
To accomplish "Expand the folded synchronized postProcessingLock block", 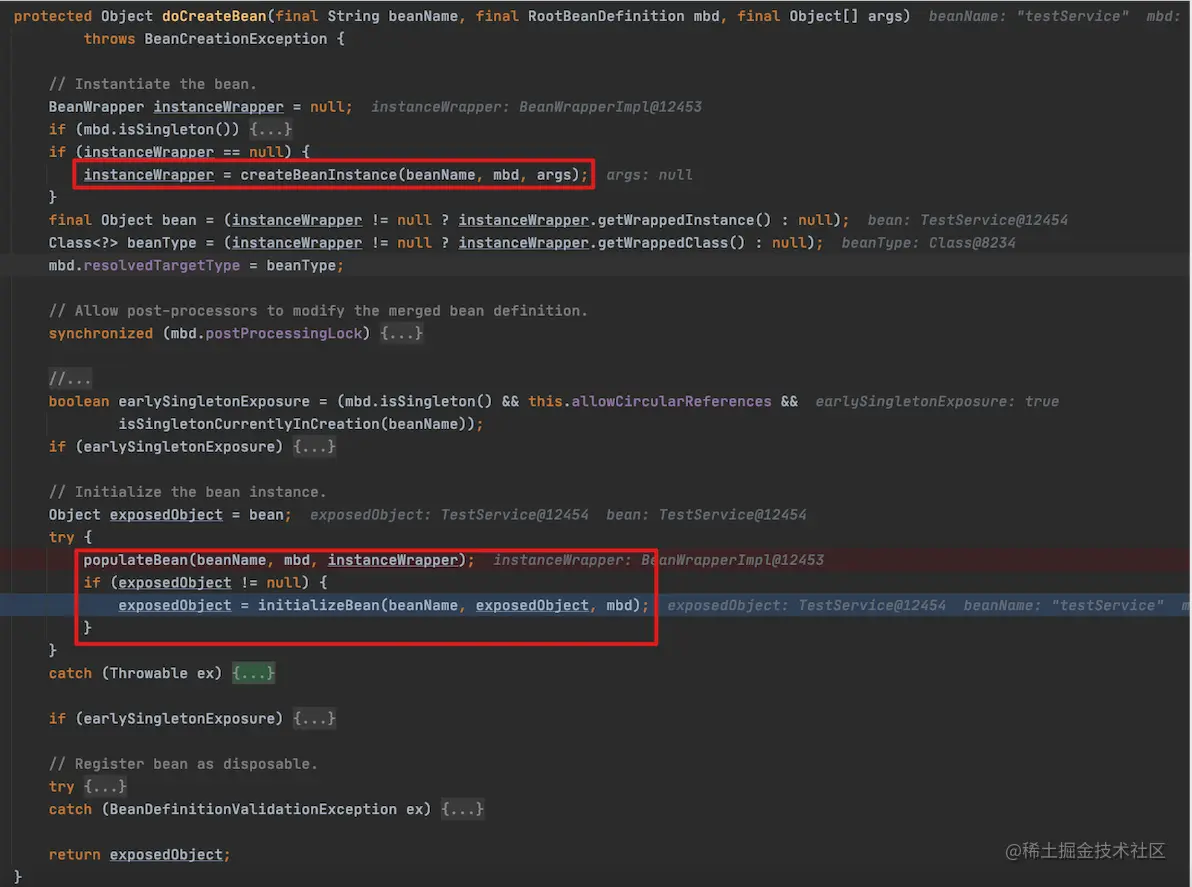I will pyautogui.click(x=401, y=333).
